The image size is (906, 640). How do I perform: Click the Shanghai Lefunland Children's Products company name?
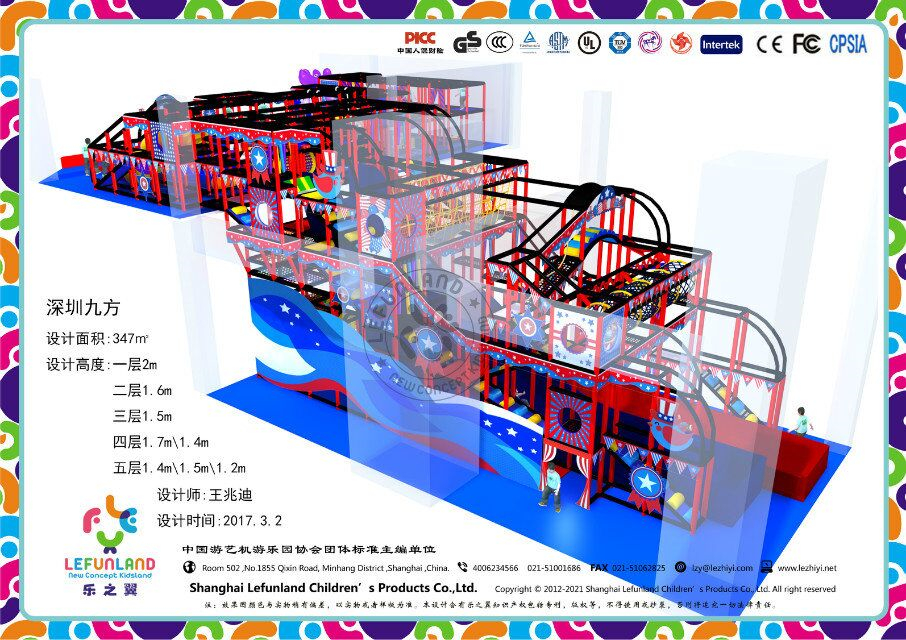click(x=333, y=588)
